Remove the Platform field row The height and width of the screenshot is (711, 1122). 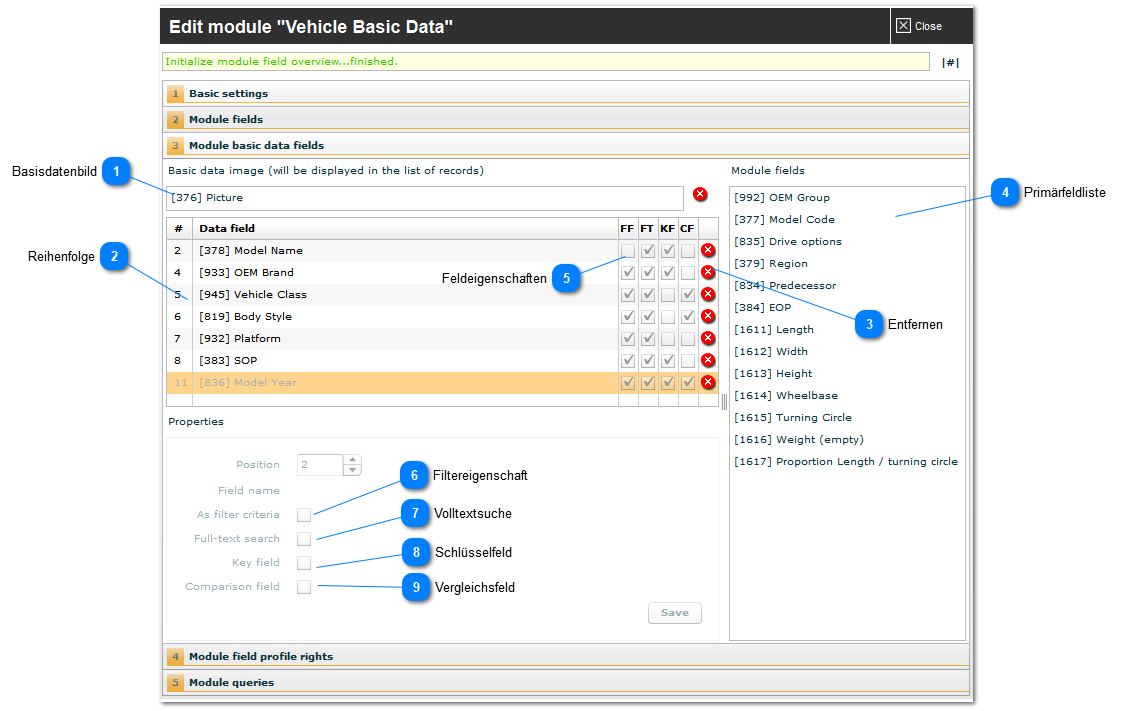708,338
